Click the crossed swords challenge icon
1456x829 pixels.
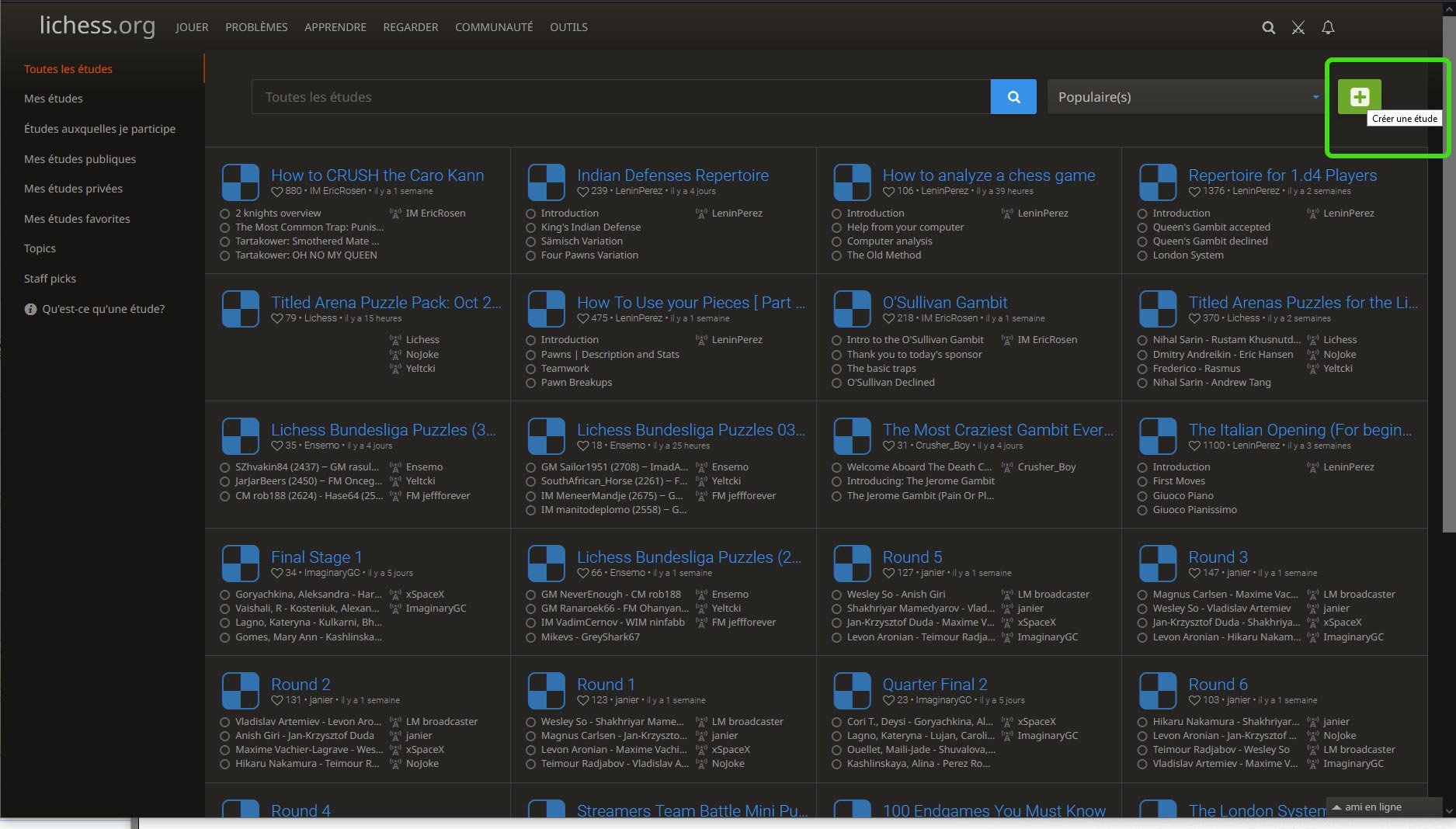click(x=1298, y=28)
